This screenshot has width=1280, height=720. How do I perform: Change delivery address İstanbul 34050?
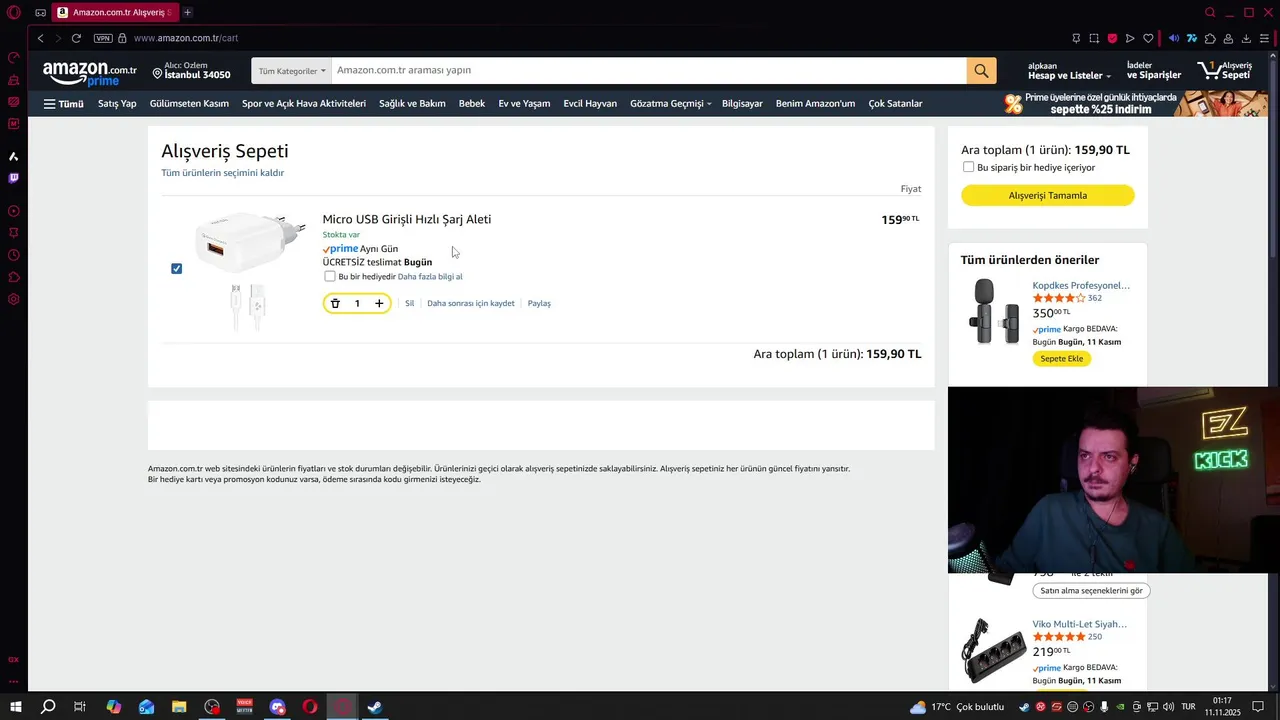pyautogui.click(x=191, y=70)
